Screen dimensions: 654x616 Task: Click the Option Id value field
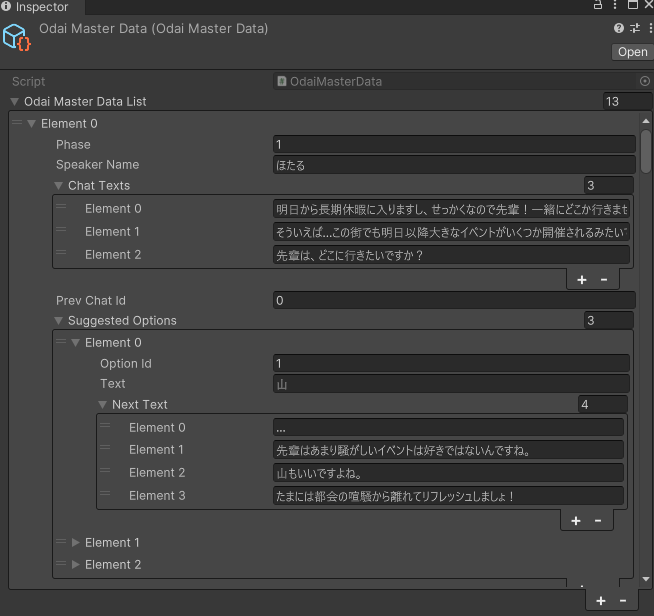click(451, 363)
